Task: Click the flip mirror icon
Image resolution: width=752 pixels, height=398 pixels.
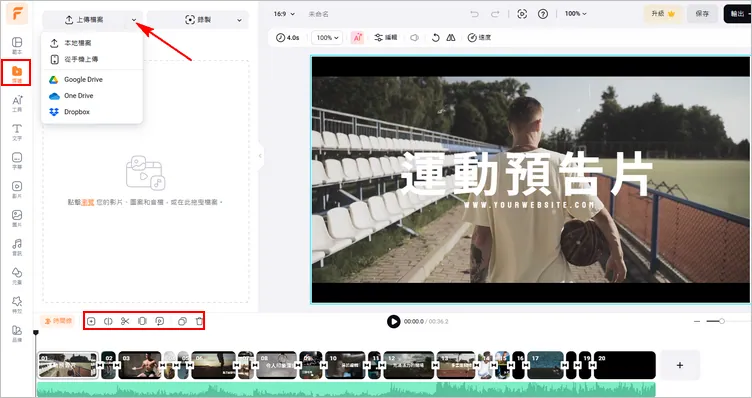Action: point(451,37)
